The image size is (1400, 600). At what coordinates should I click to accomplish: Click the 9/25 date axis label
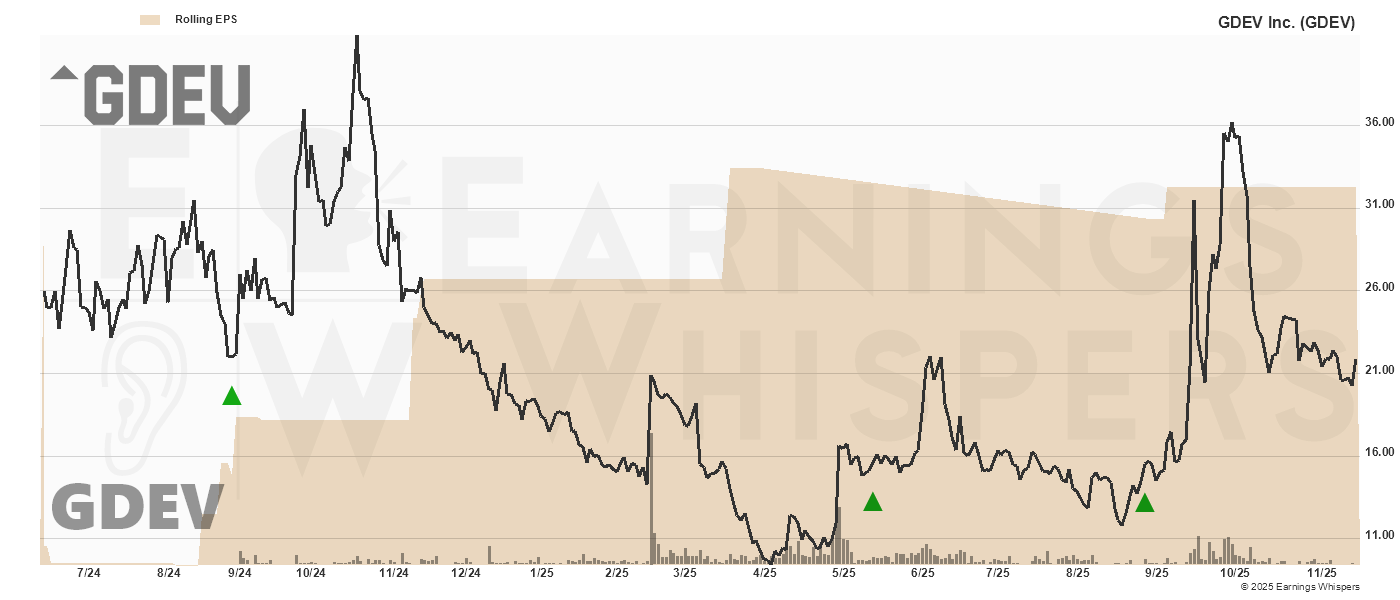(1156, 573)
